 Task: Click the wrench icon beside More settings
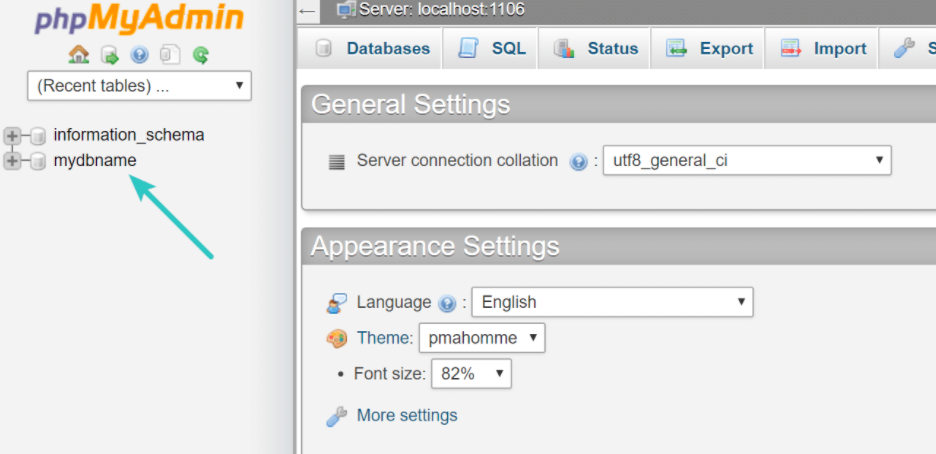336,416
